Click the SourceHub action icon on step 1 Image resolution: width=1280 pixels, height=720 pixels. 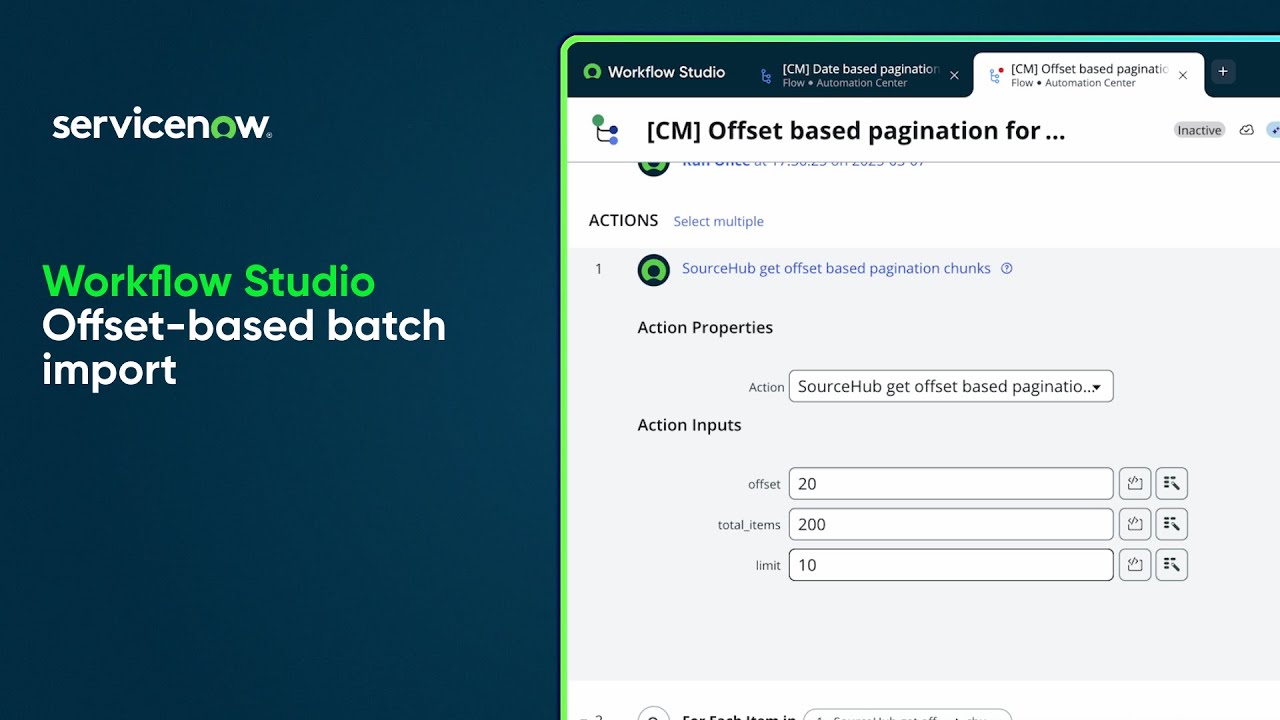[653, 269]
